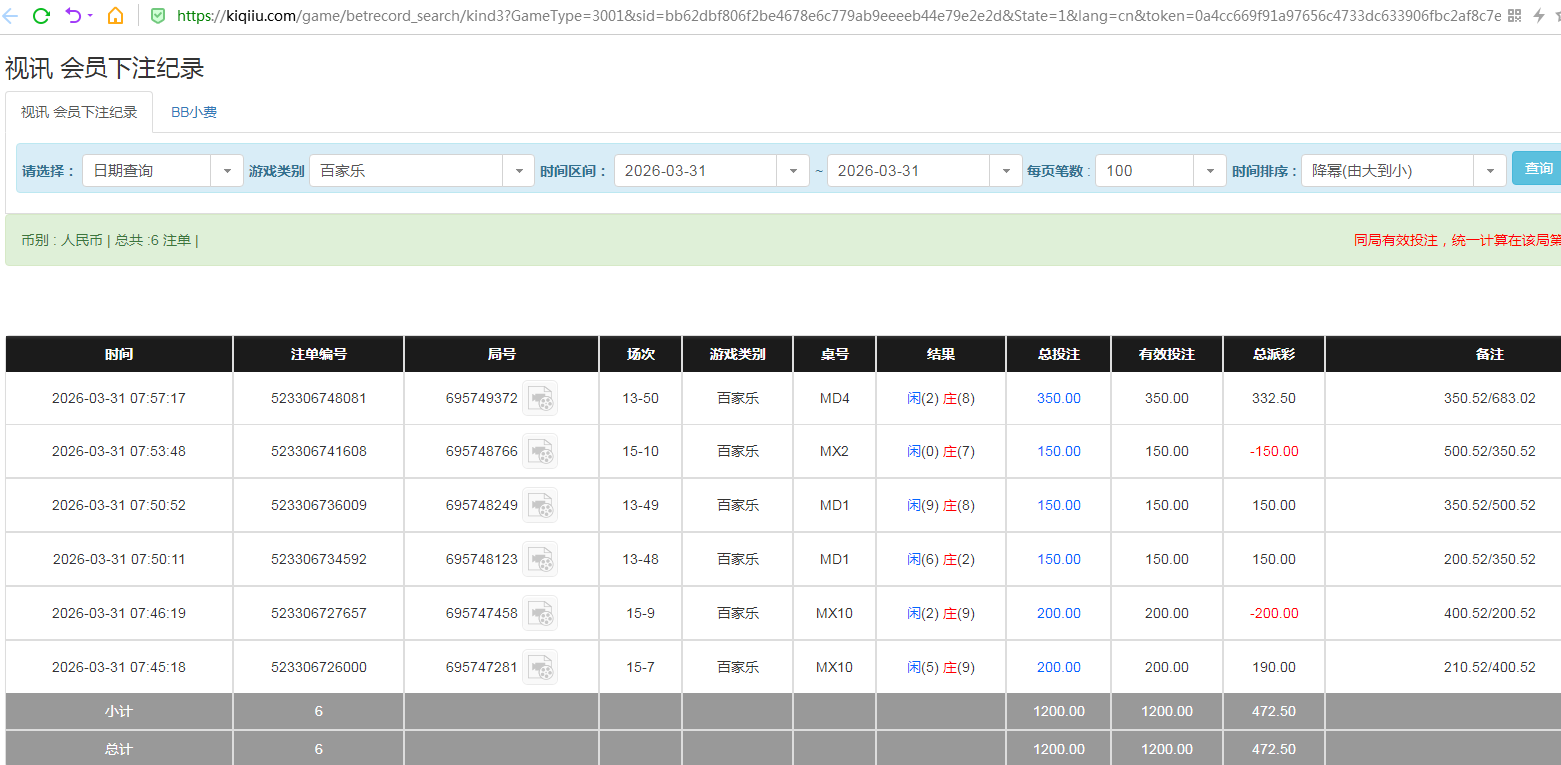Open video replay icon for round 695748766
This screenshot has width=1561, height=765.
[x=540, y=451]
